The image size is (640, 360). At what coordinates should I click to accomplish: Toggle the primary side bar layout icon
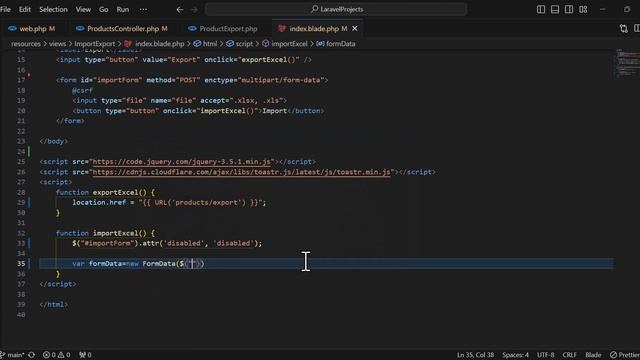541,9
